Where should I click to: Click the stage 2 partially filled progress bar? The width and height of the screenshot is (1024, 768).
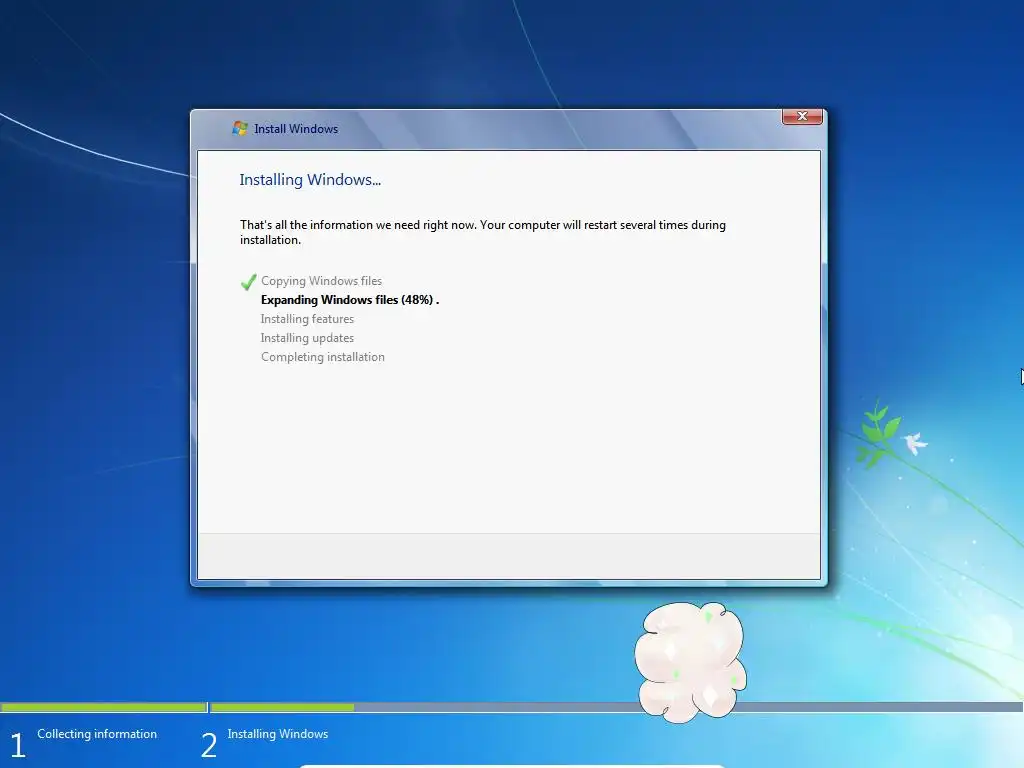(x=616, y=707)
